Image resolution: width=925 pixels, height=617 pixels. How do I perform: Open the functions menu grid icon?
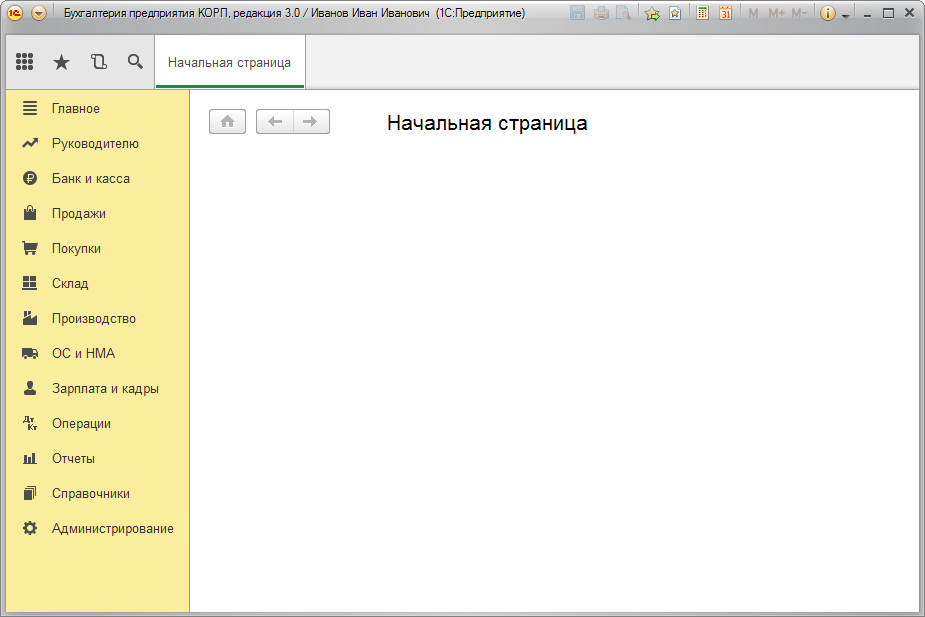click(x=25, y=62)
